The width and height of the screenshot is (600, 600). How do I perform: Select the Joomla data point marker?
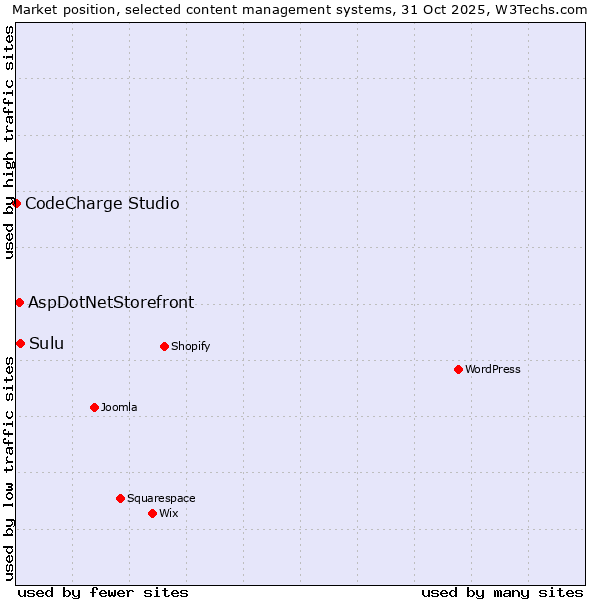click(x=94, y=407)
